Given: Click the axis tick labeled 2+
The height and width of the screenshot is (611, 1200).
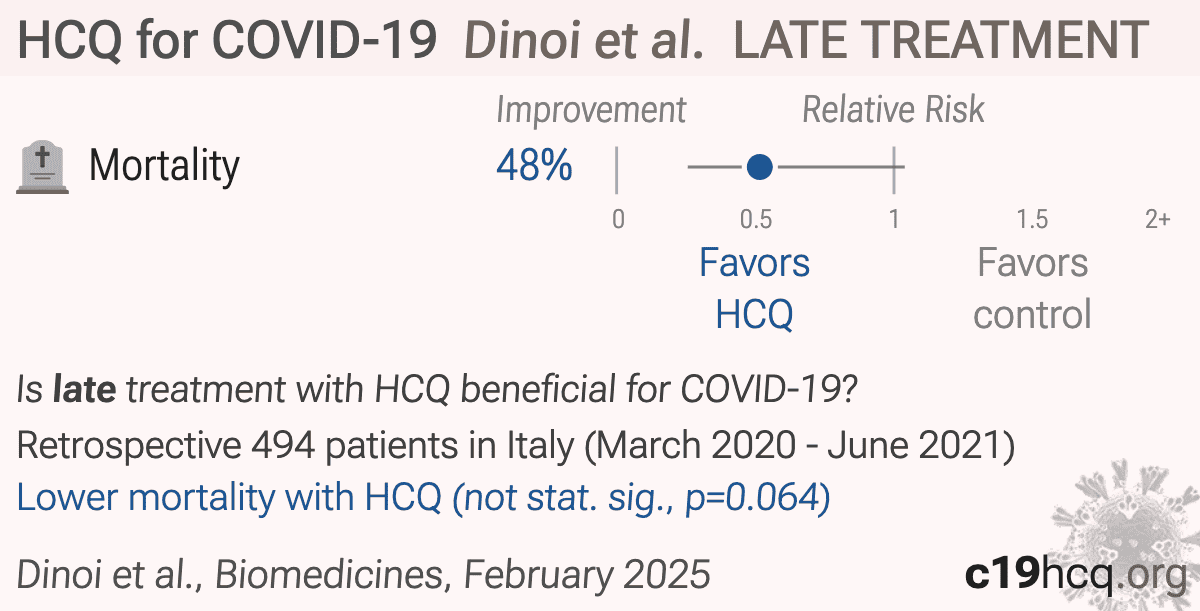Looking at the screenshot, I should [x=1158, y=219].
